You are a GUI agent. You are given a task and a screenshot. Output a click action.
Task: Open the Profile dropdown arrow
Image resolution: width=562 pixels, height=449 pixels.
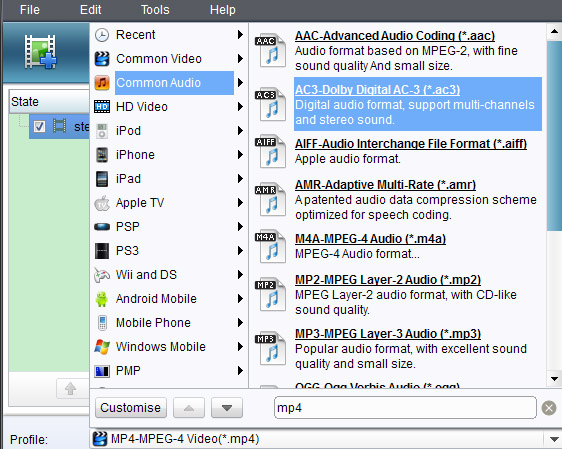(x=554, y=439)
